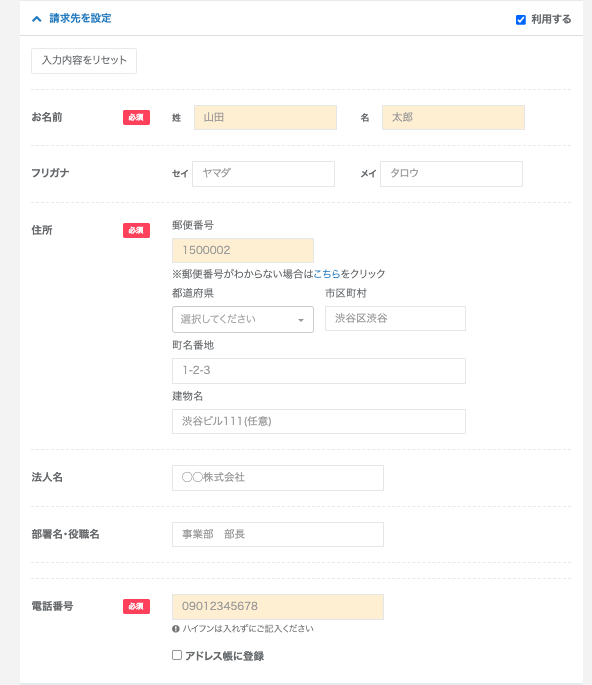Viewport: 592px width, 685px height.
Task: Click the 町名番地 street address field
Action: pyautogui.click(x=319, y=371)
